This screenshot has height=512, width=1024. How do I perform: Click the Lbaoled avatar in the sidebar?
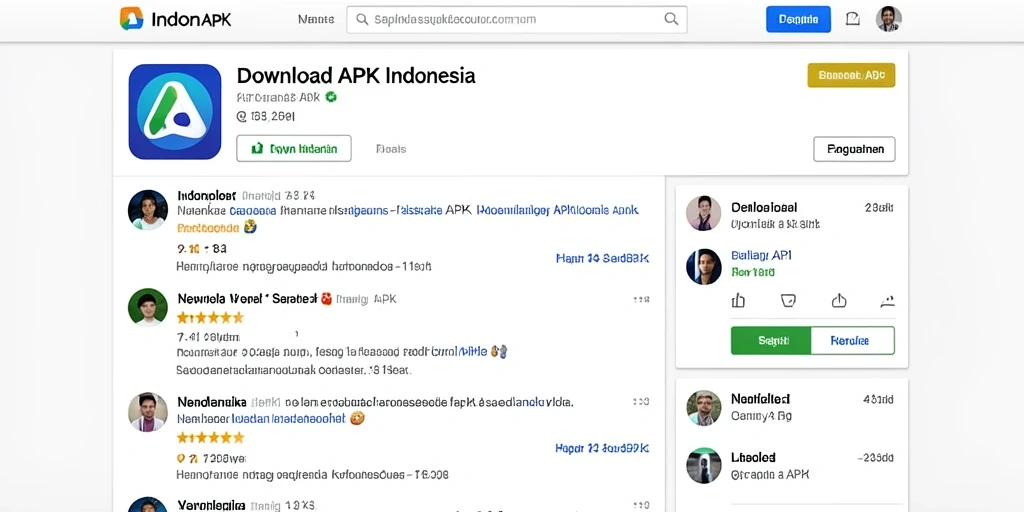pos(703,466)
